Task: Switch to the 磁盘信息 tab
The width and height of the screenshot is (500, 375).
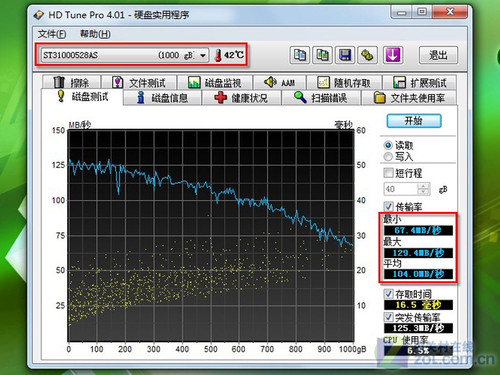Action: (162, 98)
